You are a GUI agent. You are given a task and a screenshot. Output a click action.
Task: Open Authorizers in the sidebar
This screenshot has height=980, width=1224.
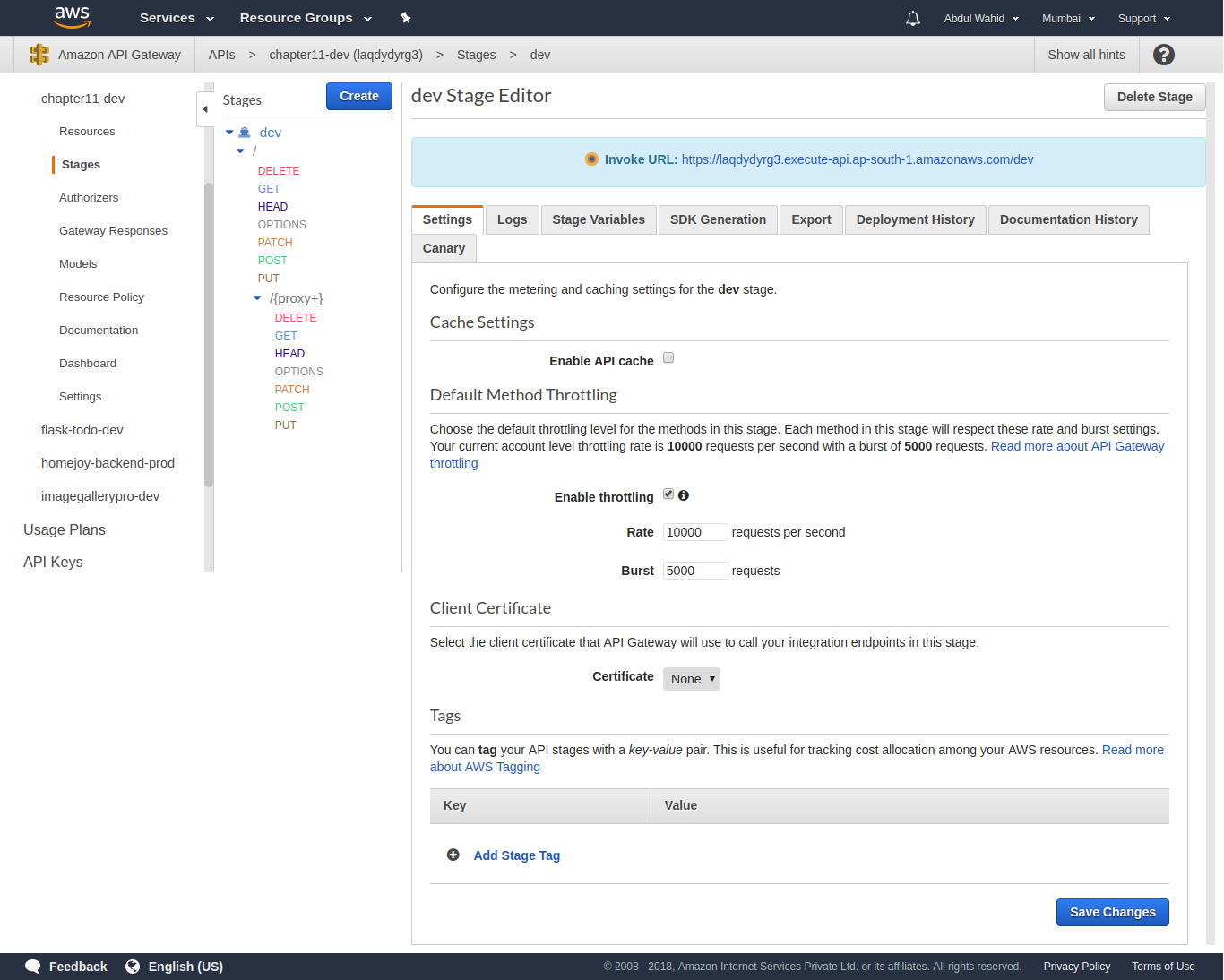pyautogui.click(x=89, y=198)
